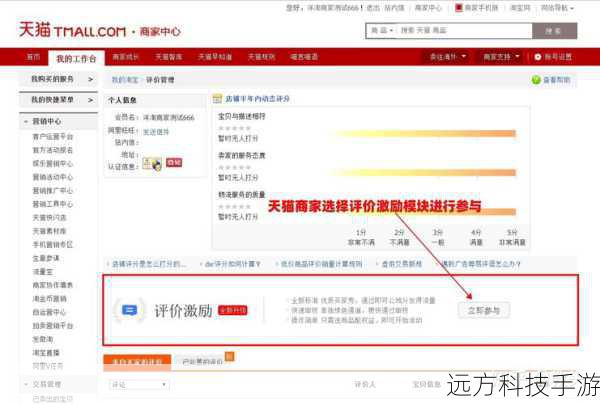Click the grey search button
This screenshot has height=404, width=600.
point(554,31)
